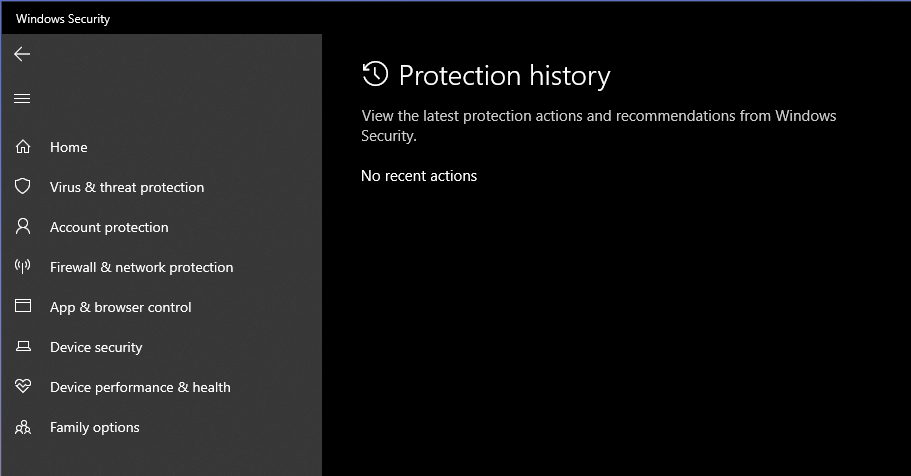This screenshot has height=476, width=911.
Task: Open Device performance & health label
Action: click(140, 387)
